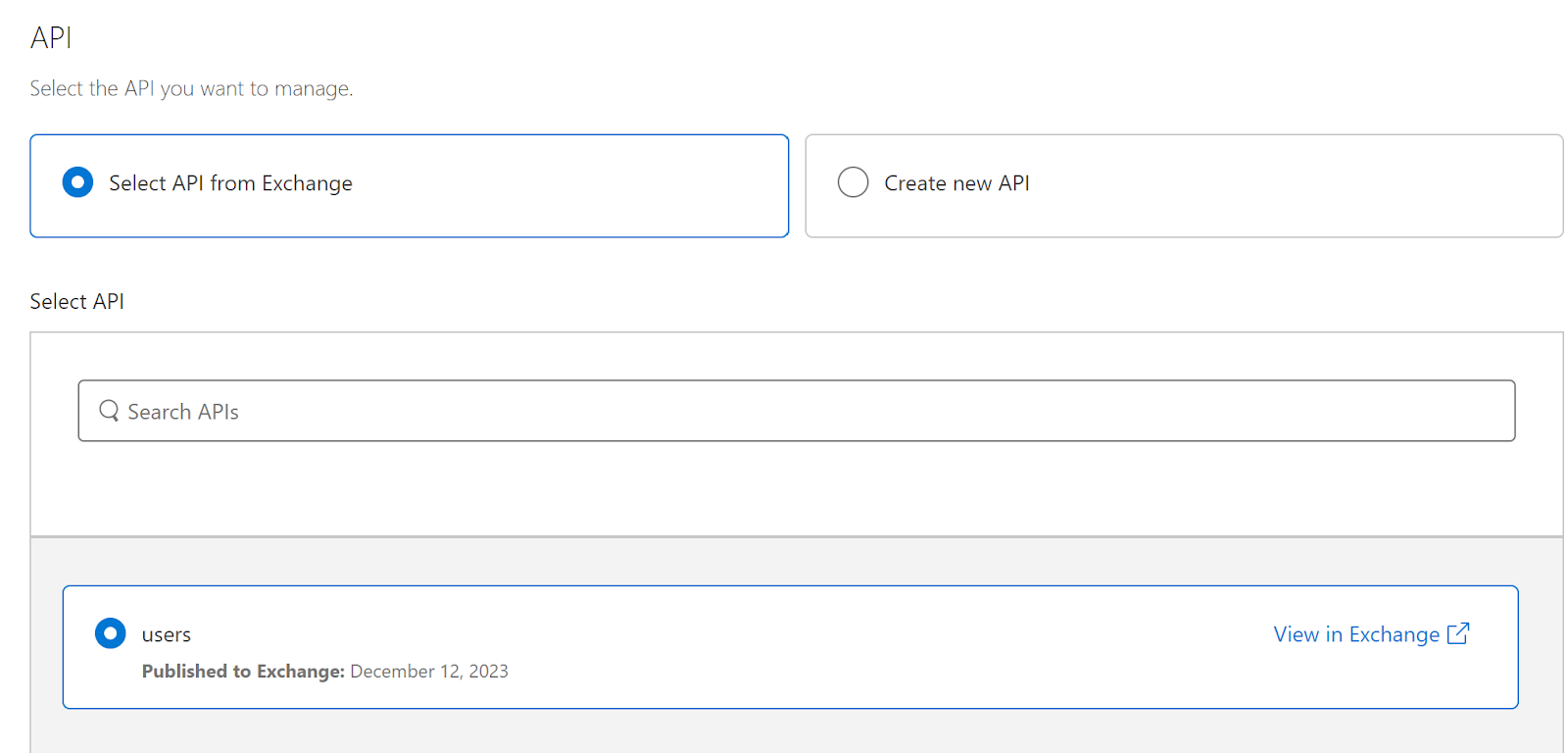Click the gray area left of the users card
Viewport: 1568px width, 753px height.
tap(46, 647)
